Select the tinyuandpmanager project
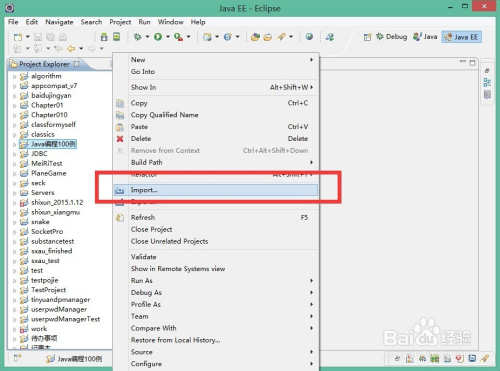 click(x=60, y=300)
